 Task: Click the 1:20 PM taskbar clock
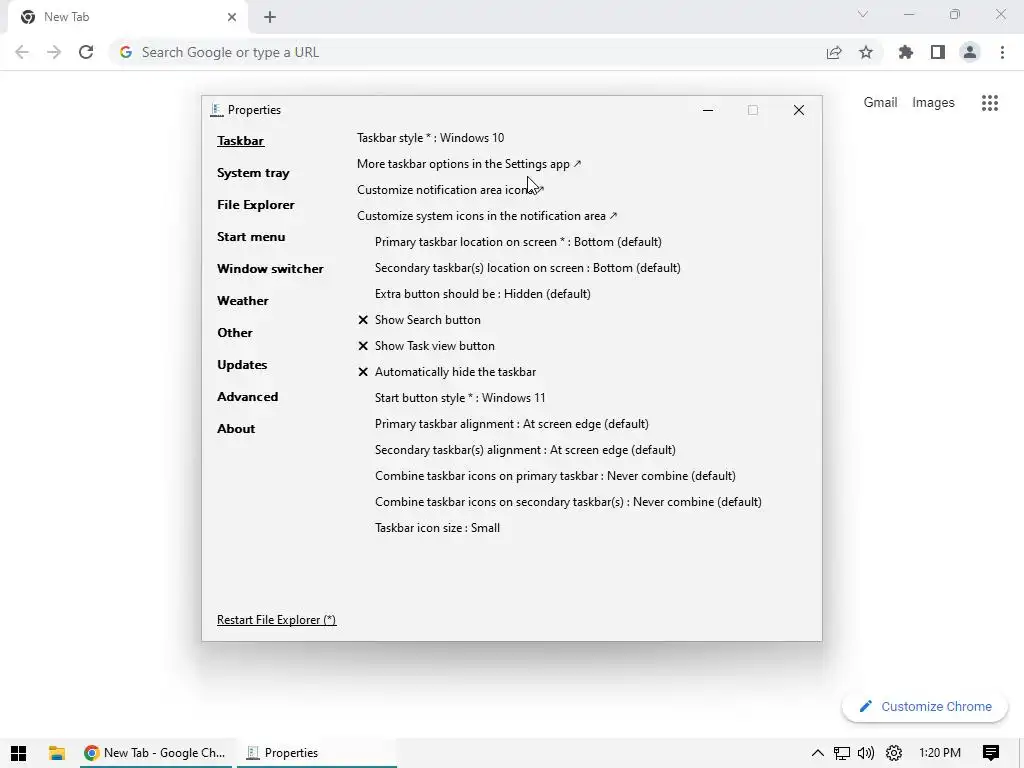pyautogui.click(x=940, y=753)
